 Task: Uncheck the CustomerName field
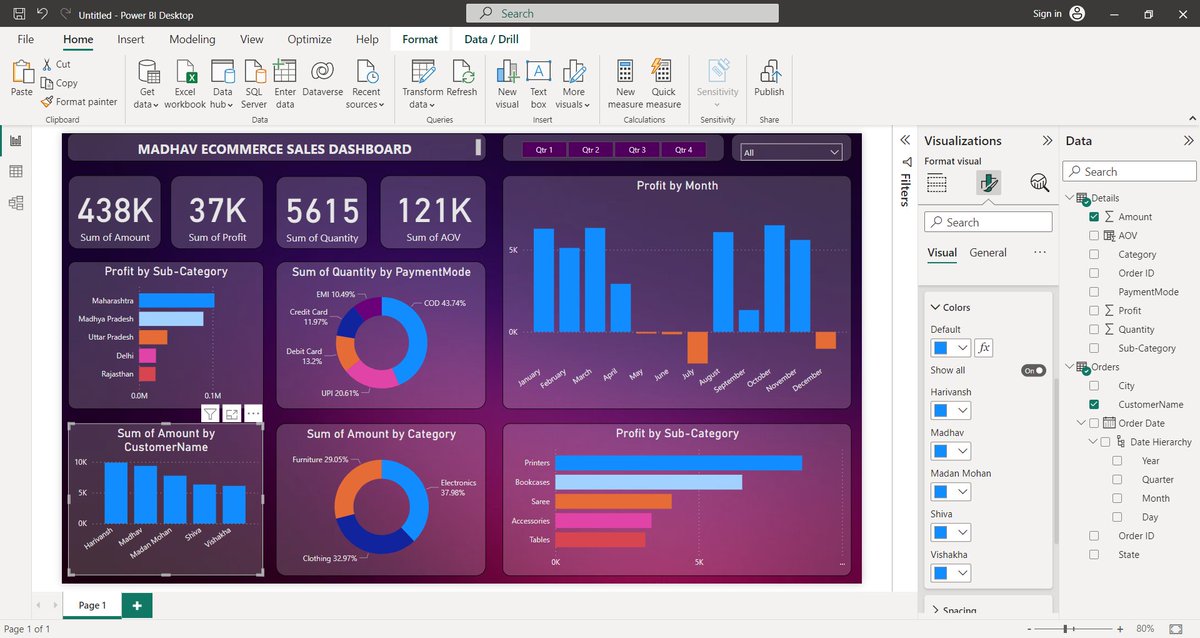[x=1095, y=404]
